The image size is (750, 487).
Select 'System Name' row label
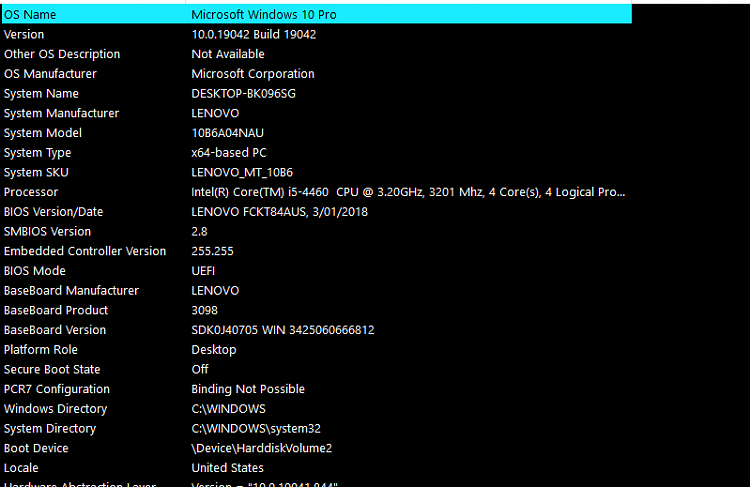tap(41, 94)
